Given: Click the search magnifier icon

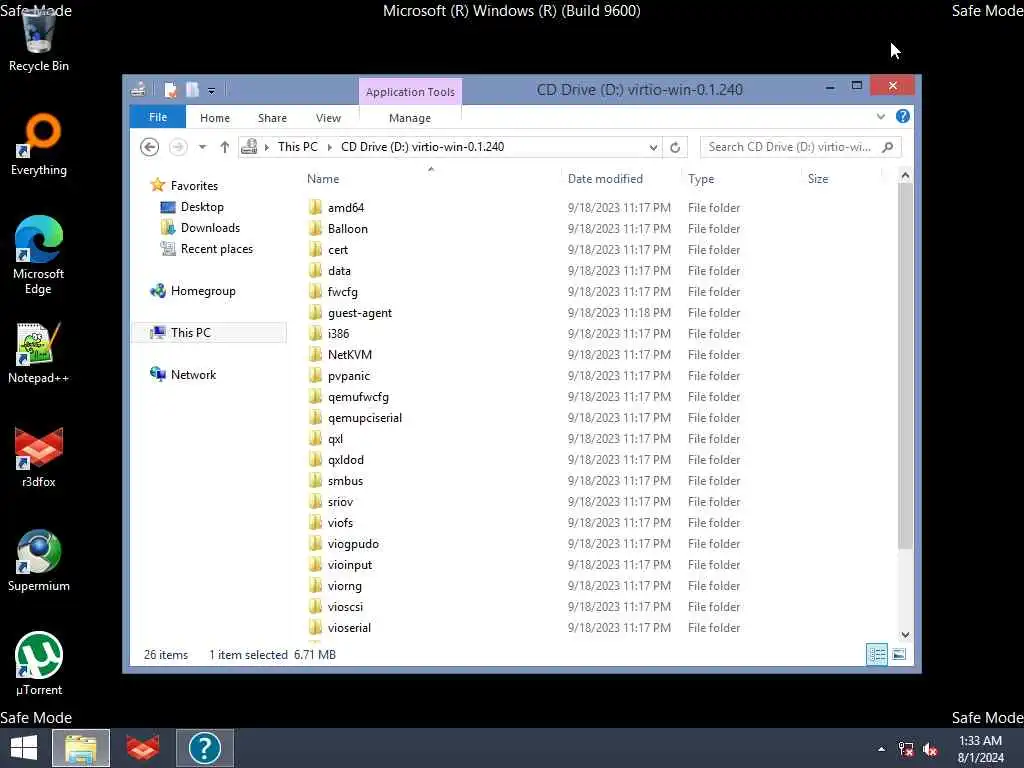Looking at the screenshot, I should pos(888,147).
